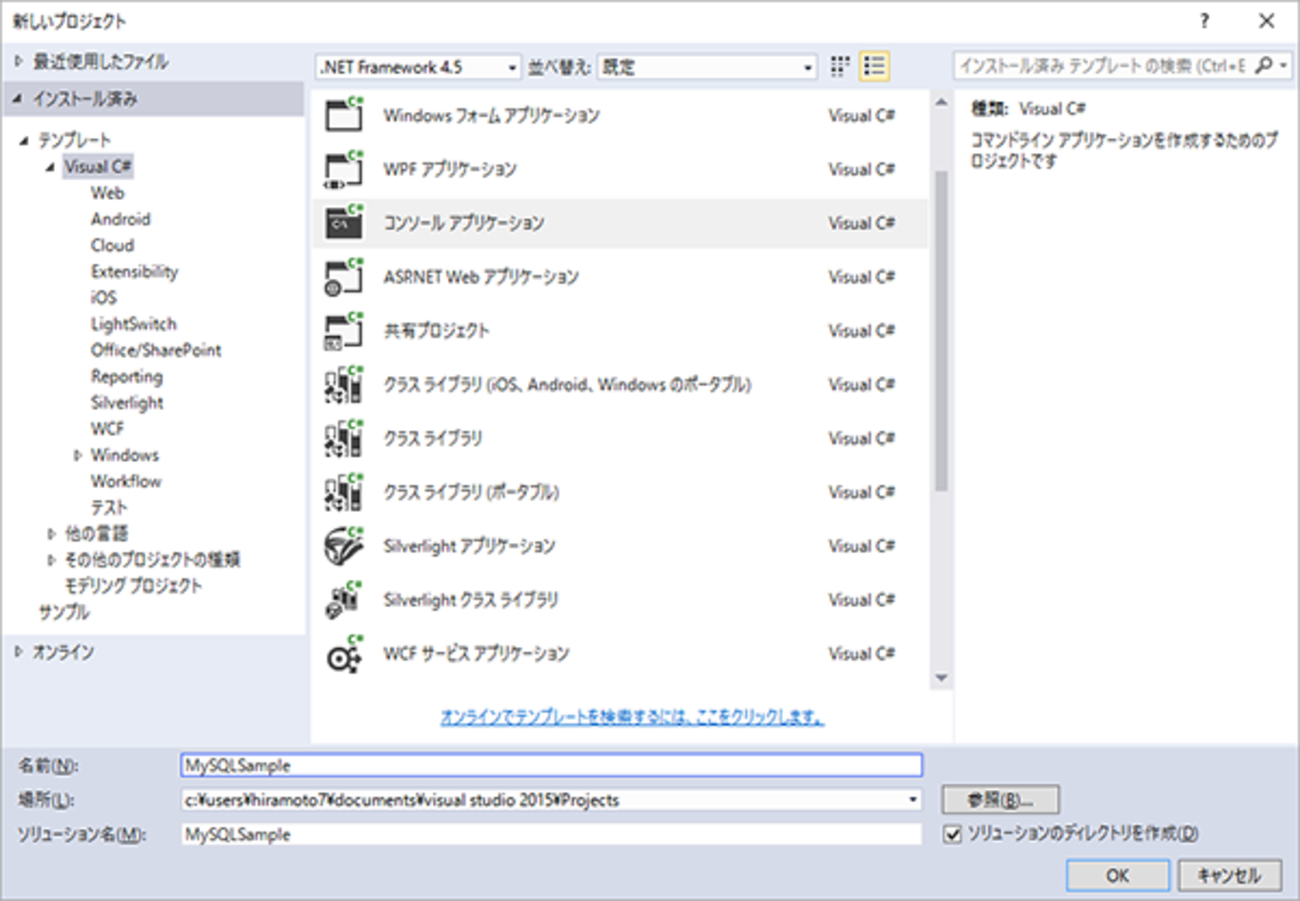Open the help question mark button
Viewport: 1300px width, 901px height.
[x=1205, y=21]
